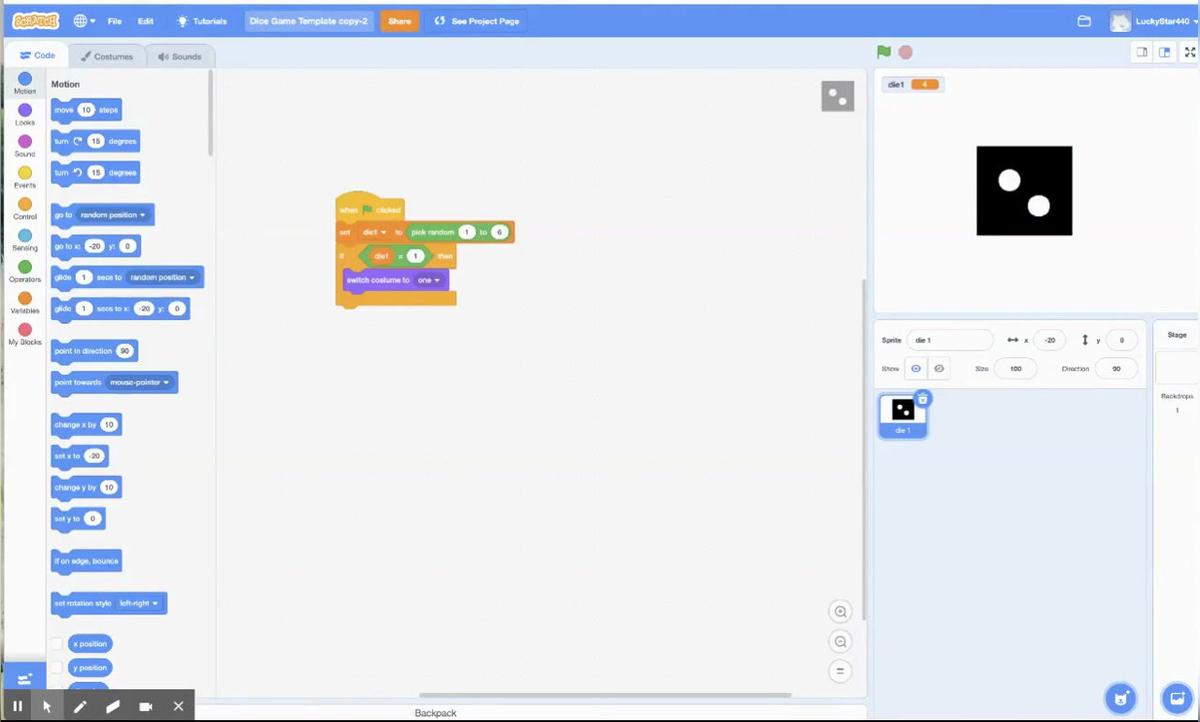Open the language globe dropdown

click(85, 21)
